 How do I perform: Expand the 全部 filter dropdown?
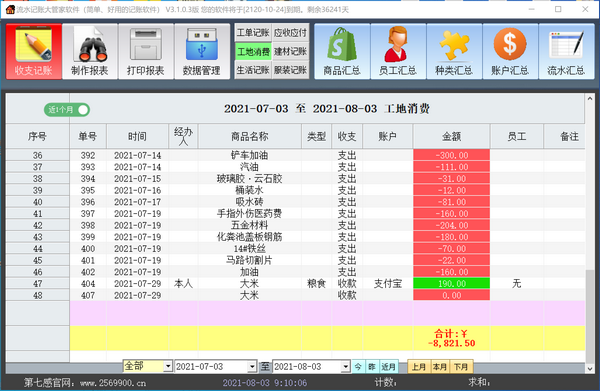click(168, 367)
